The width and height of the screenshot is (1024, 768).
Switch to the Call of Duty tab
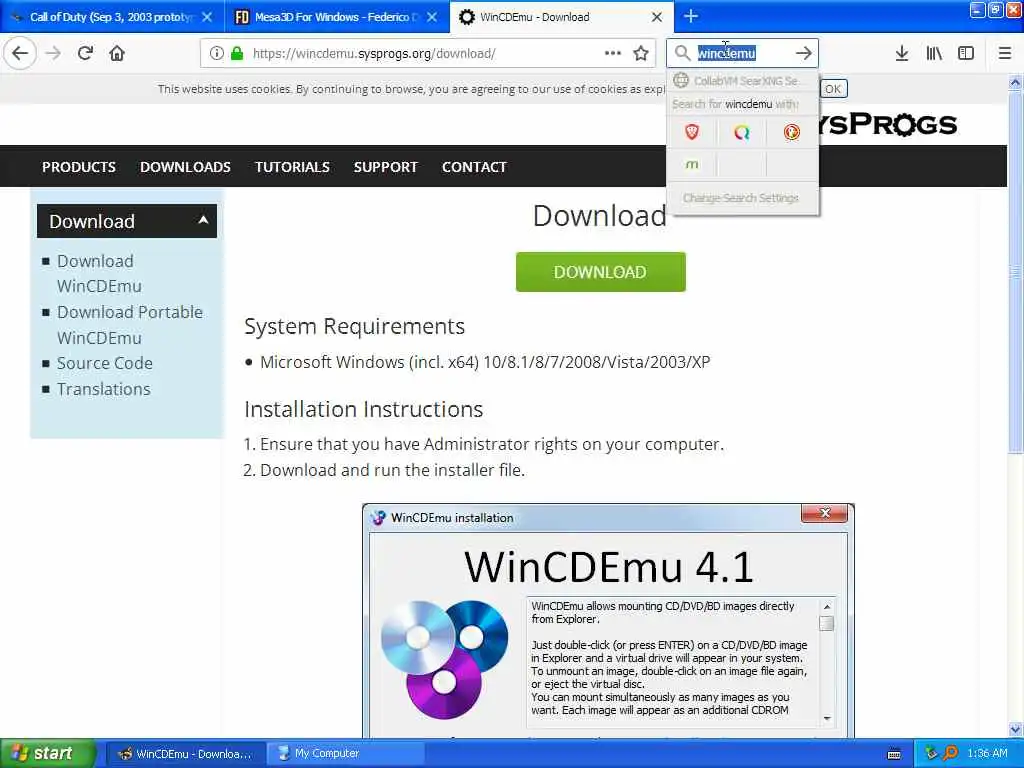pyautogui.click(x=112, y=17)
